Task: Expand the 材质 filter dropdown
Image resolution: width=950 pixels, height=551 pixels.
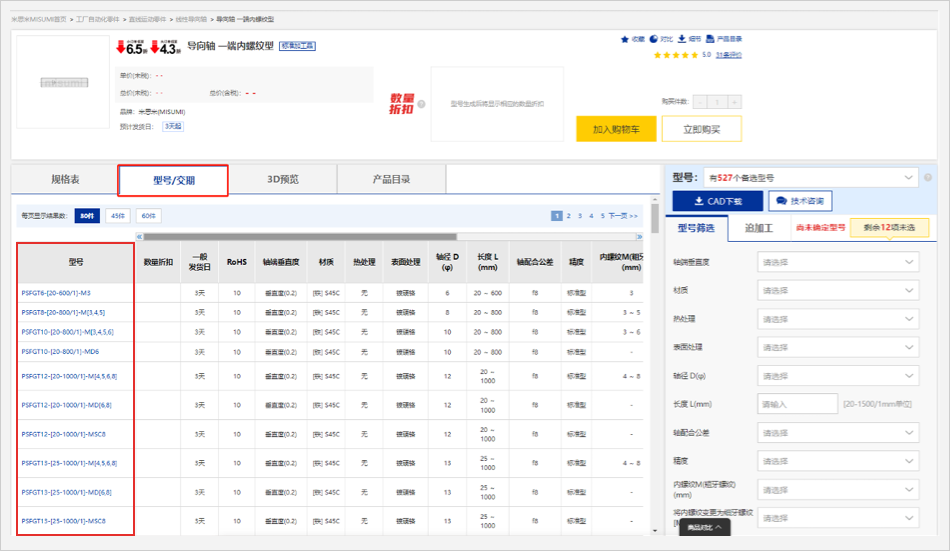Action: click(838, 291)
